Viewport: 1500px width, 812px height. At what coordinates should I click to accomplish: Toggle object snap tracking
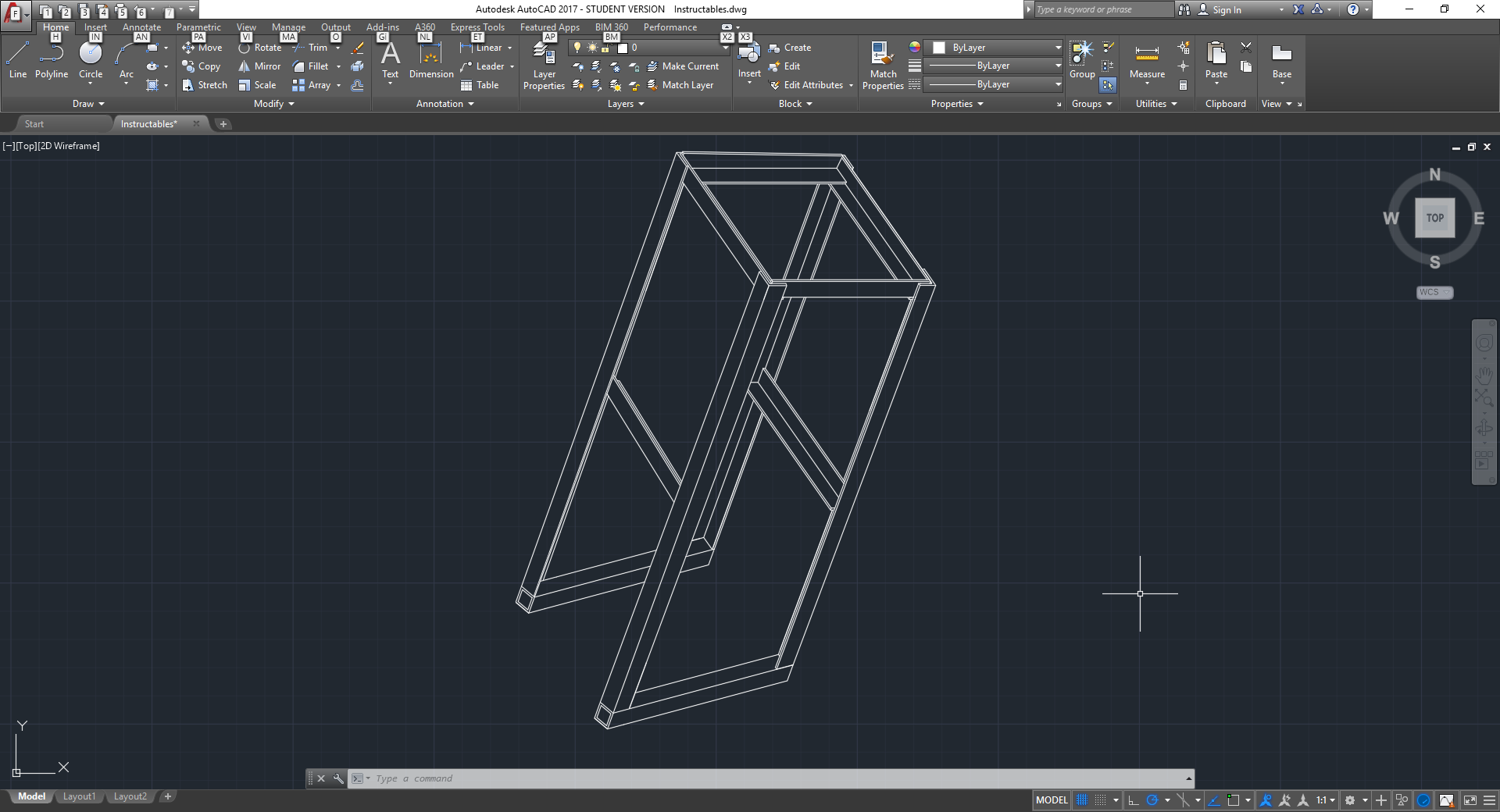click(1214, 800)
